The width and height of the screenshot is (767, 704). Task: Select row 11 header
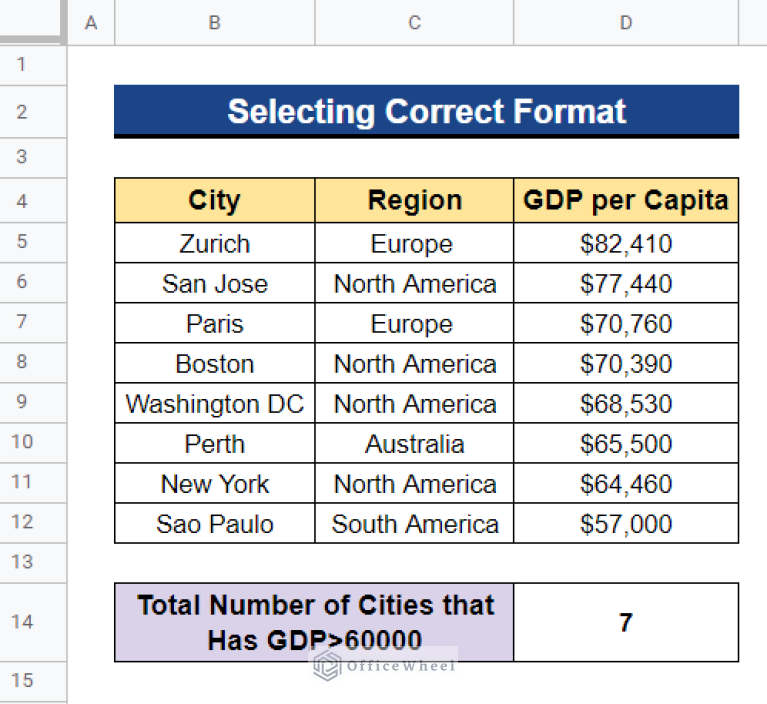click(x=33, y=483)
